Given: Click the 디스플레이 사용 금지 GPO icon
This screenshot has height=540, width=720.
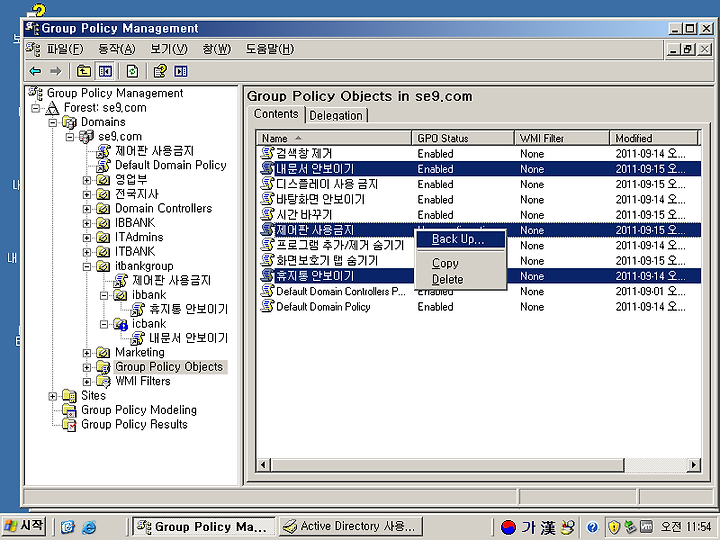Looking at the screenshot, I should click(x=267, y=184).
